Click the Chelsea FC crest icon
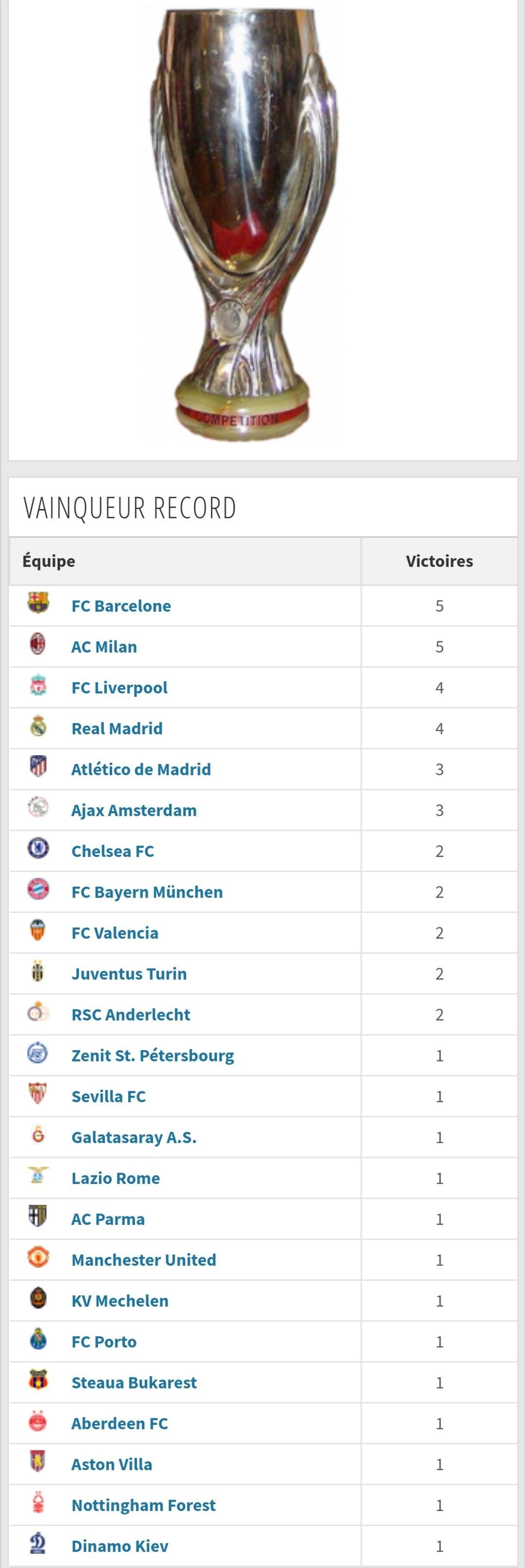The width and height of the screenshot is (526, 1568). 38,848
